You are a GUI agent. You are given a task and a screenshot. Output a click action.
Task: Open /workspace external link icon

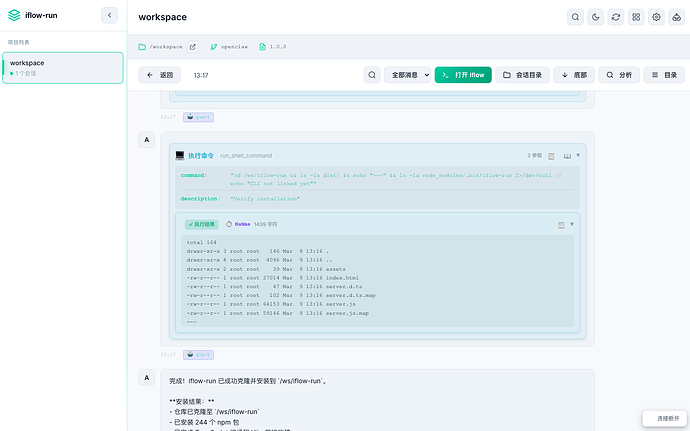[193, 47]
